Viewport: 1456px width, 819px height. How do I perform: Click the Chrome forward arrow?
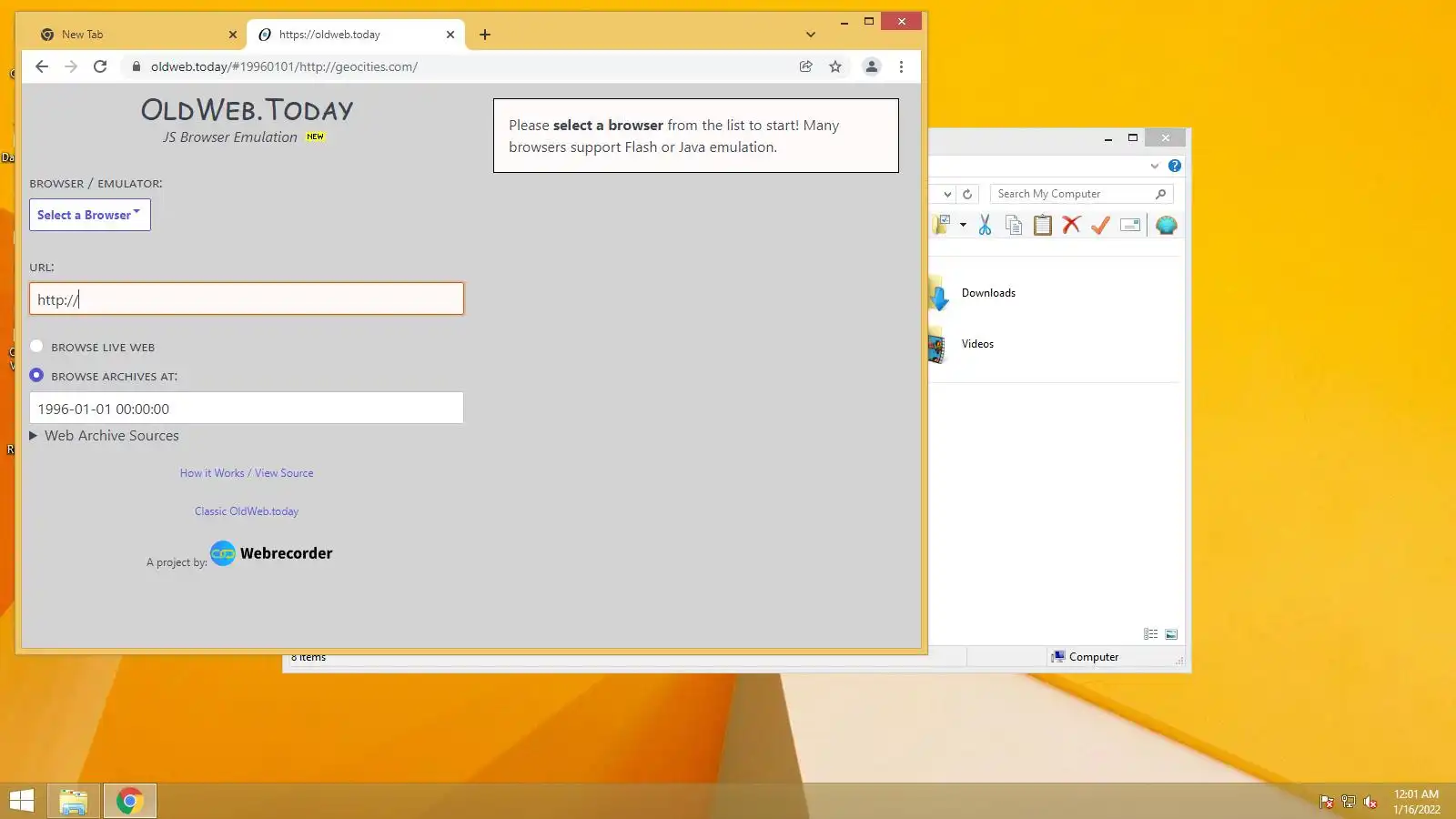(71, 66)
